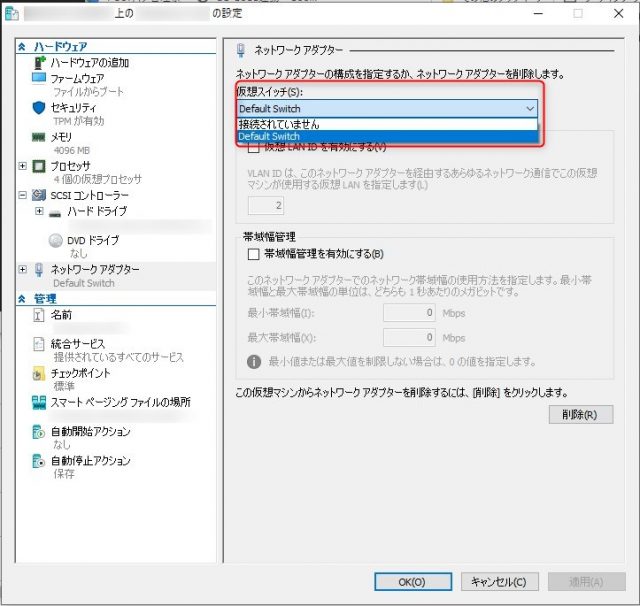
Task: Click the Processor icon
Action: (39, 166)
